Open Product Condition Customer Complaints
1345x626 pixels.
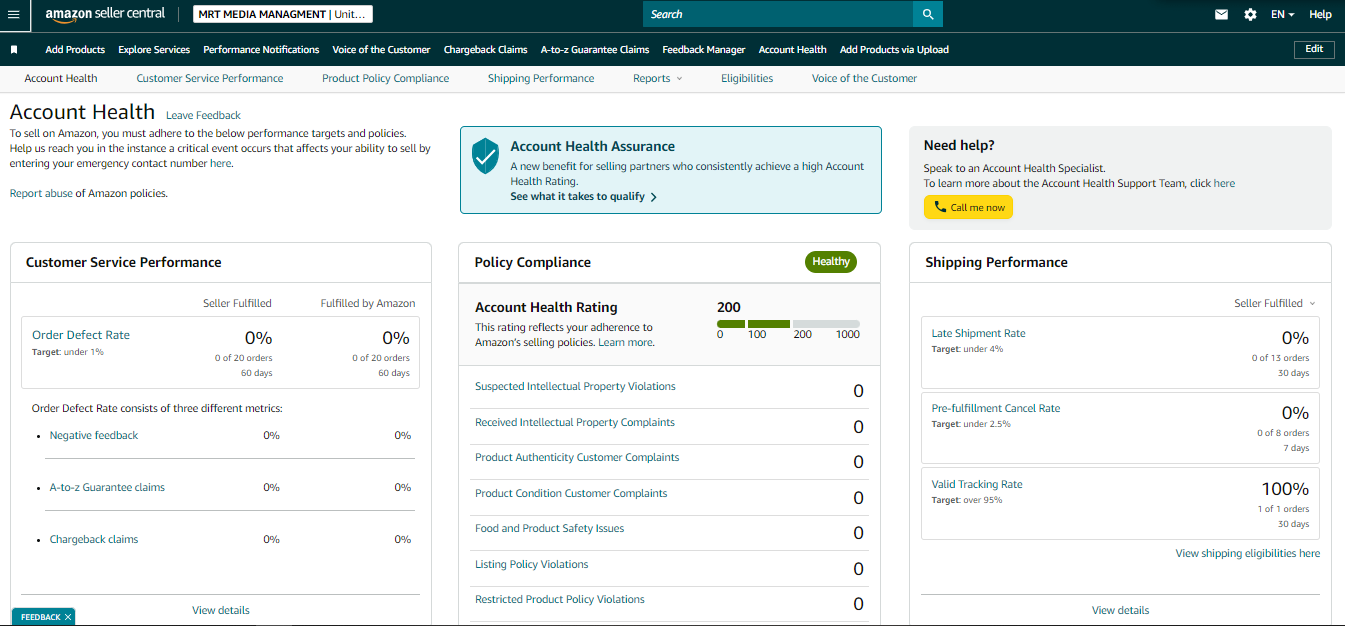click(x=571, y=493)
